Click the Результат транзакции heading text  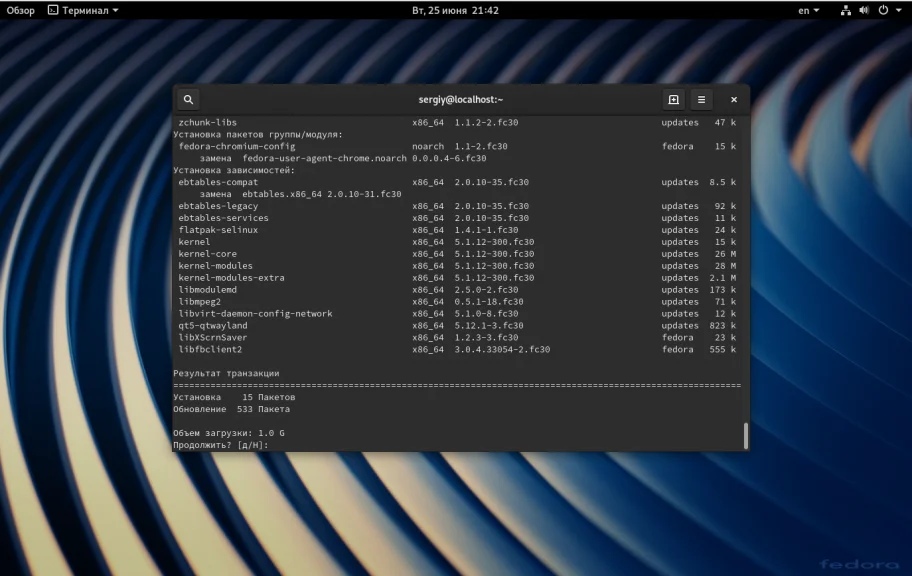tap(226, 373)
